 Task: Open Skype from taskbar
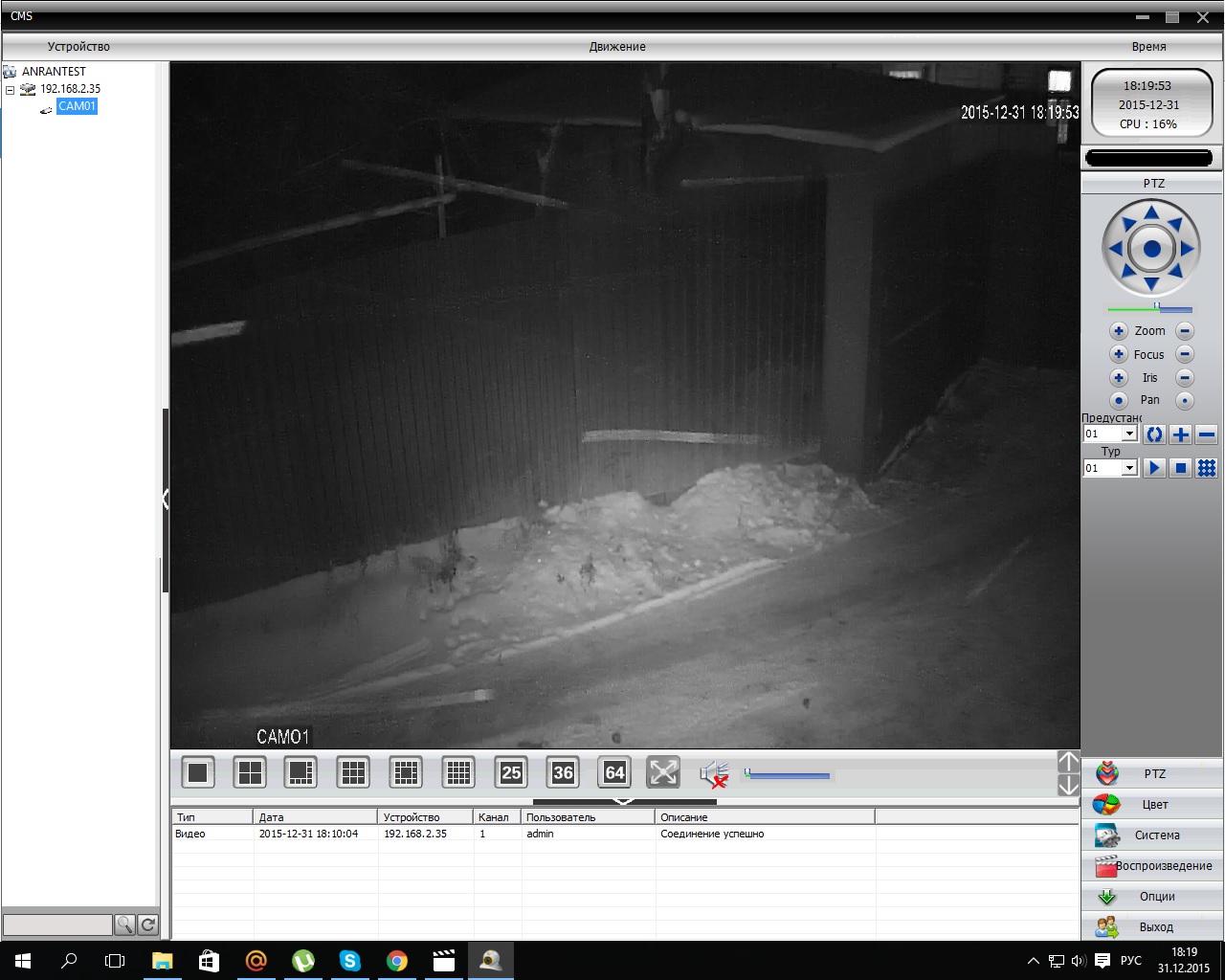click(x=349, y=961)
